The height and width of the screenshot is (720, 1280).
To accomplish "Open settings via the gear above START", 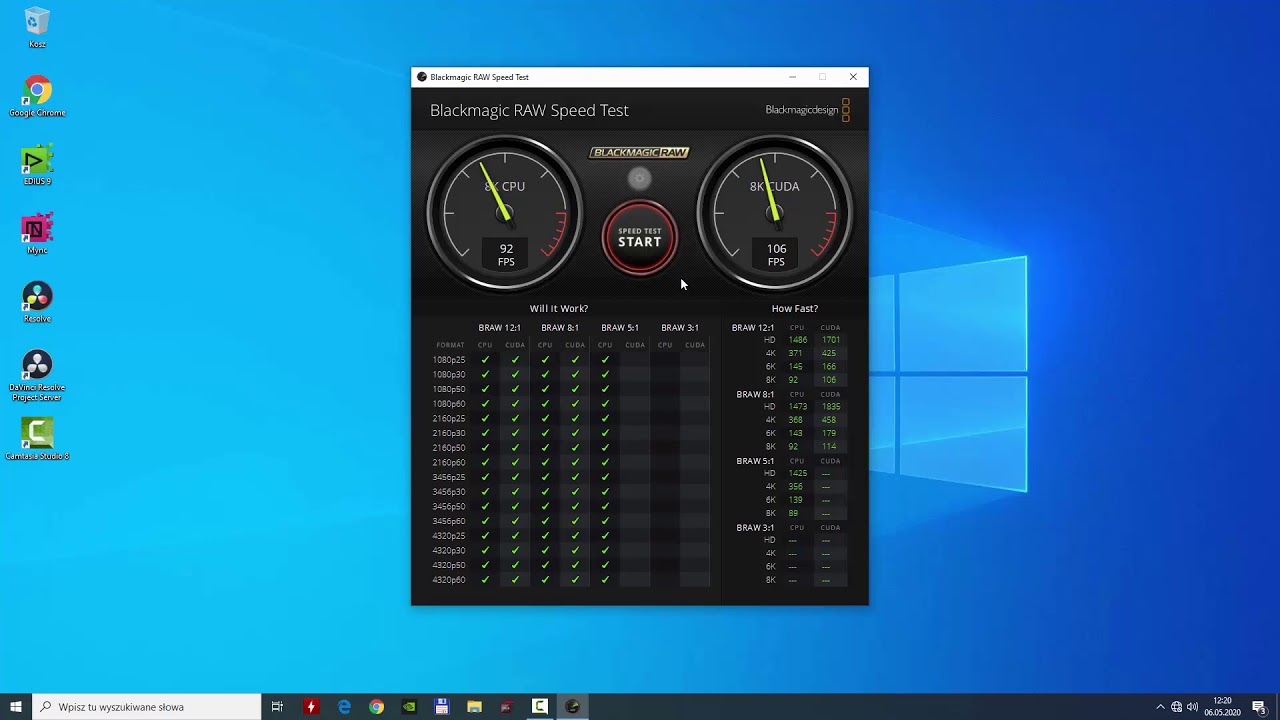I will click(639, 179).
